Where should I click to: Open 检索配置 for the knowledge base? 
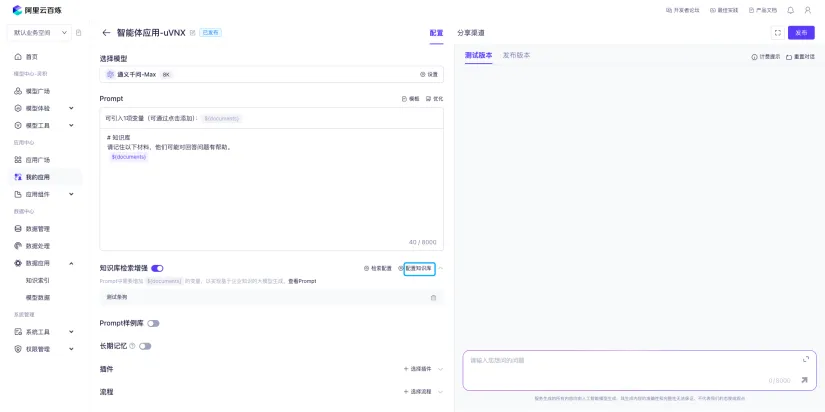pyautogui.click(x=378, y=268)
